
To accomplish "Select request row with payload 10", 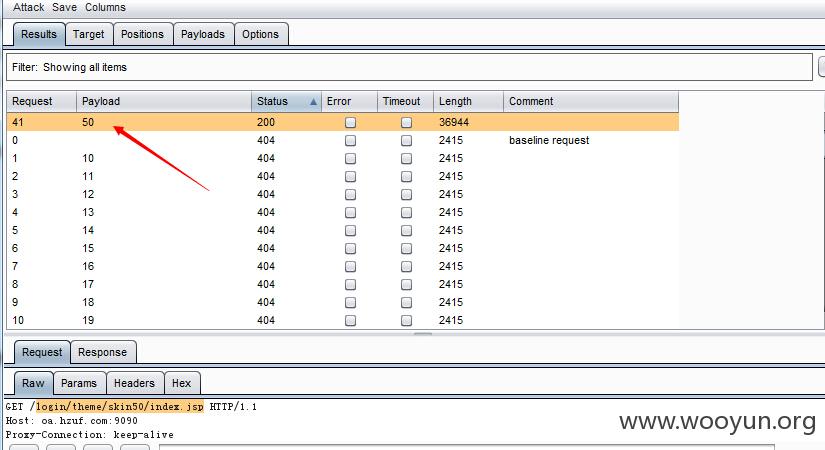I will pyautogui.click(x=343, y=158).
